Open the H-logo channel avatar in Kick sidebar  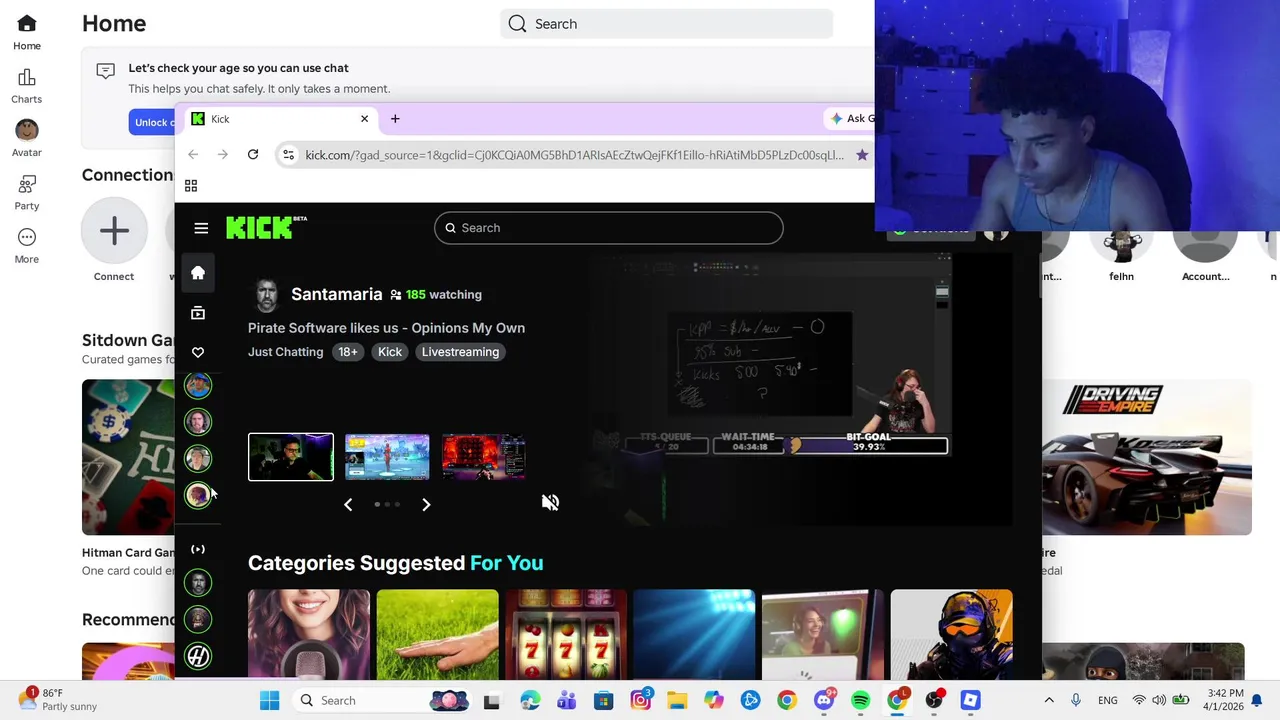198,656
